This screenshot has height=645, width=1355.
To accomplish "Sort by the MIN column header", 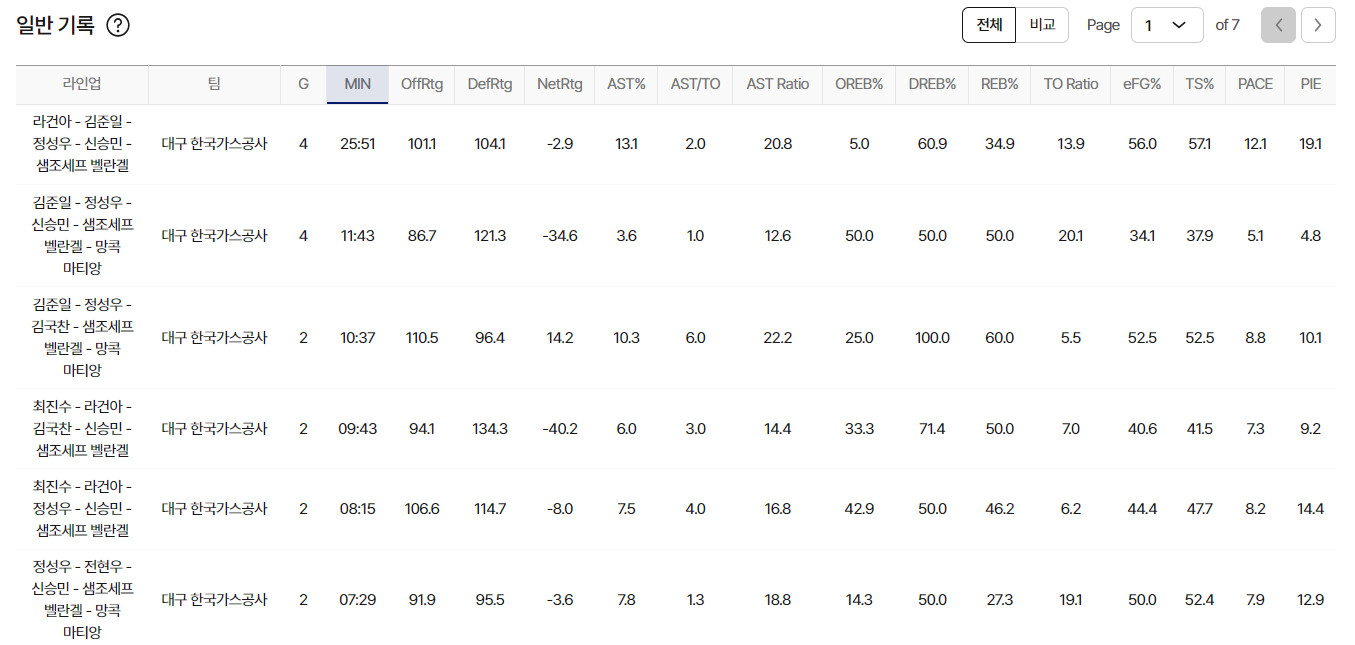I will (x=357, y=85).
